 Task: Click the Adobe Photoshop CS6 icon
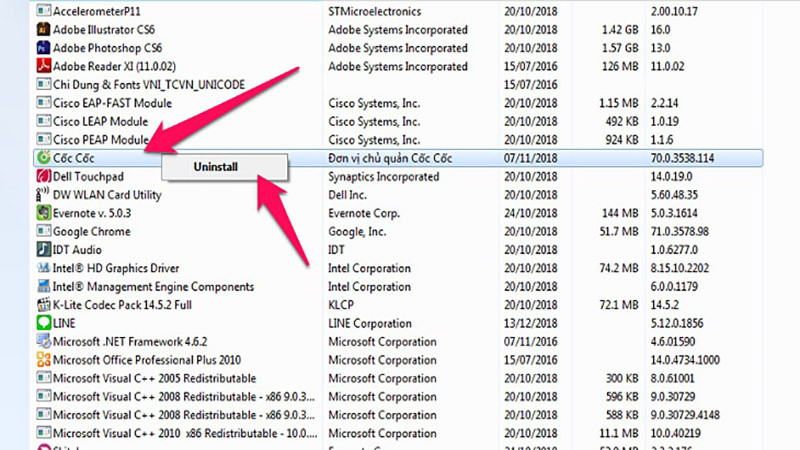click(x=43, y=47)
